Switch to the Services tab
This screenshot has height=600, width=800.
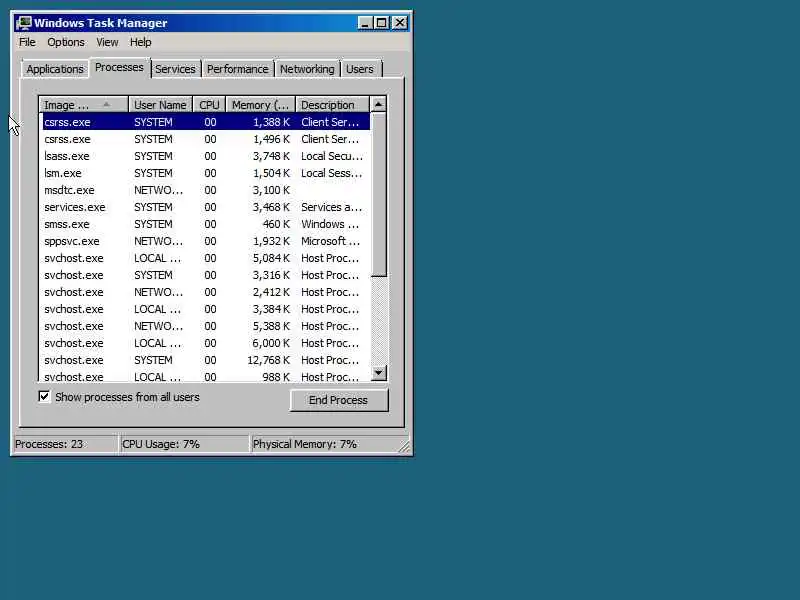pyautogui.click(x=175, y=69)
